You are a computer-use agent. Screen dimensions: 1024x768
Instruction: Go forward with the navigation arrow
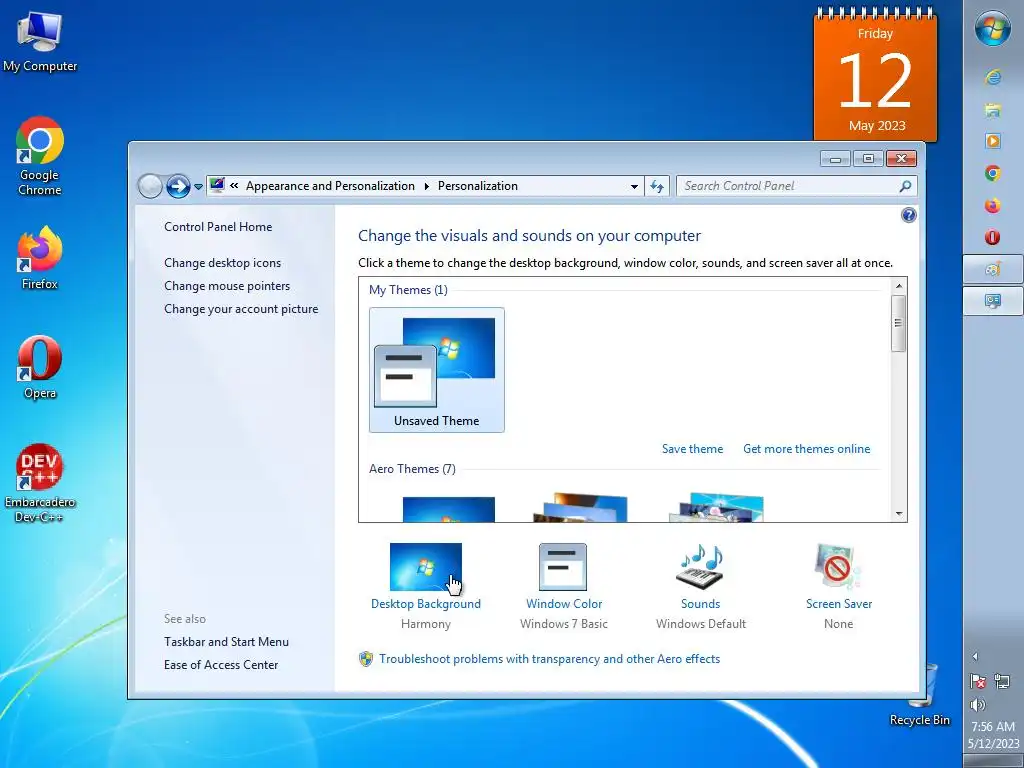178,186
